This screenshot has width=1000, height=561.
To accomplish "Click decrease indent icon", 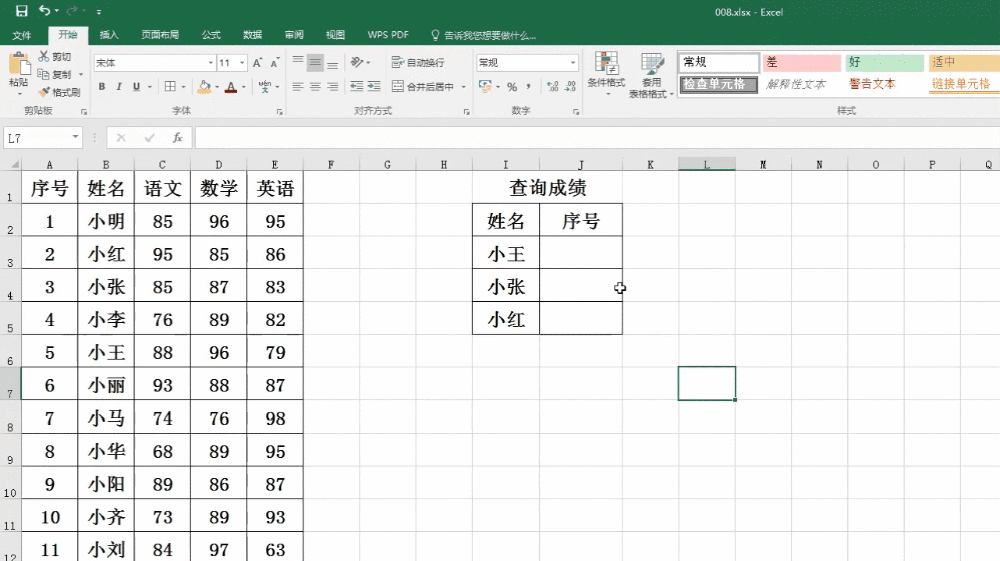I will pos(357,87).
